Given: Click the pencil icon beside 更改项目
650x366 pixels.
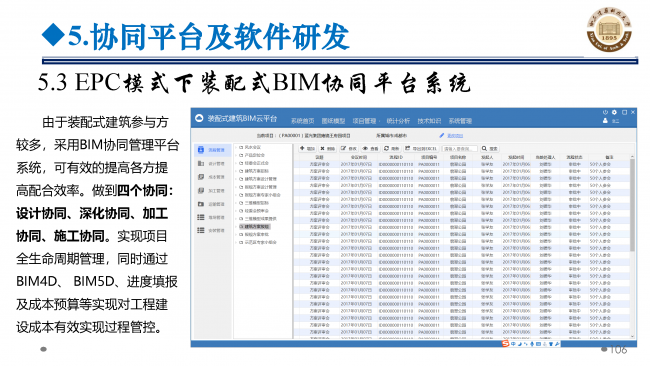Looking at the screenshot, I should click(x=442, y=136).
